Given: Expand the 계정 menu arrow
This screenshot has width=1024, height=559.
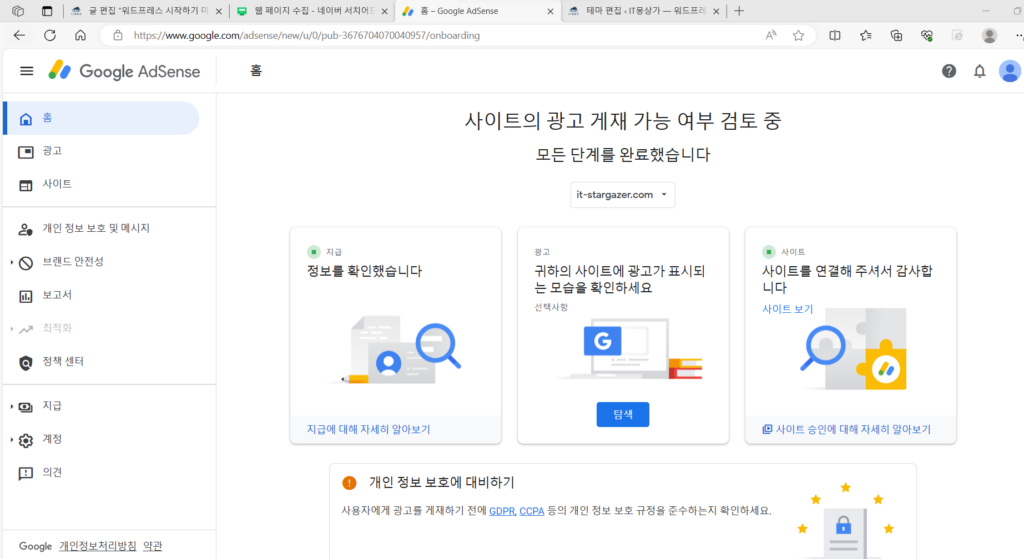Looking at the screenshot, I should click(x=12, y=440).
